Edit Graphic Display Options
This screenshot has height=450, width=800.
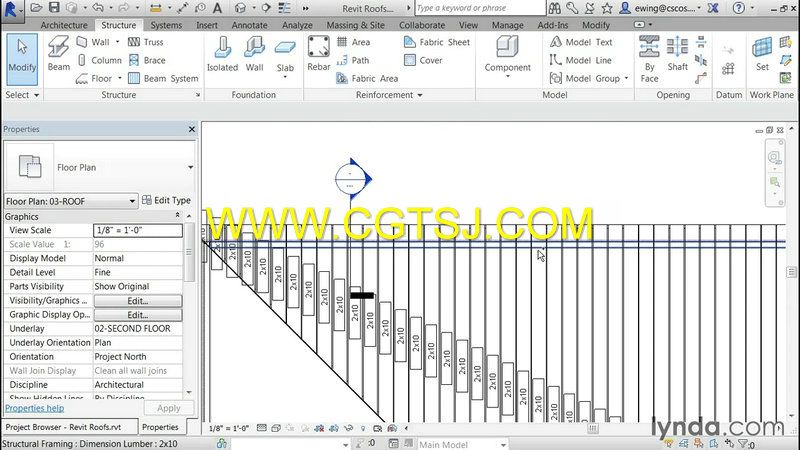pyautogui.click(x=138, y=315)
